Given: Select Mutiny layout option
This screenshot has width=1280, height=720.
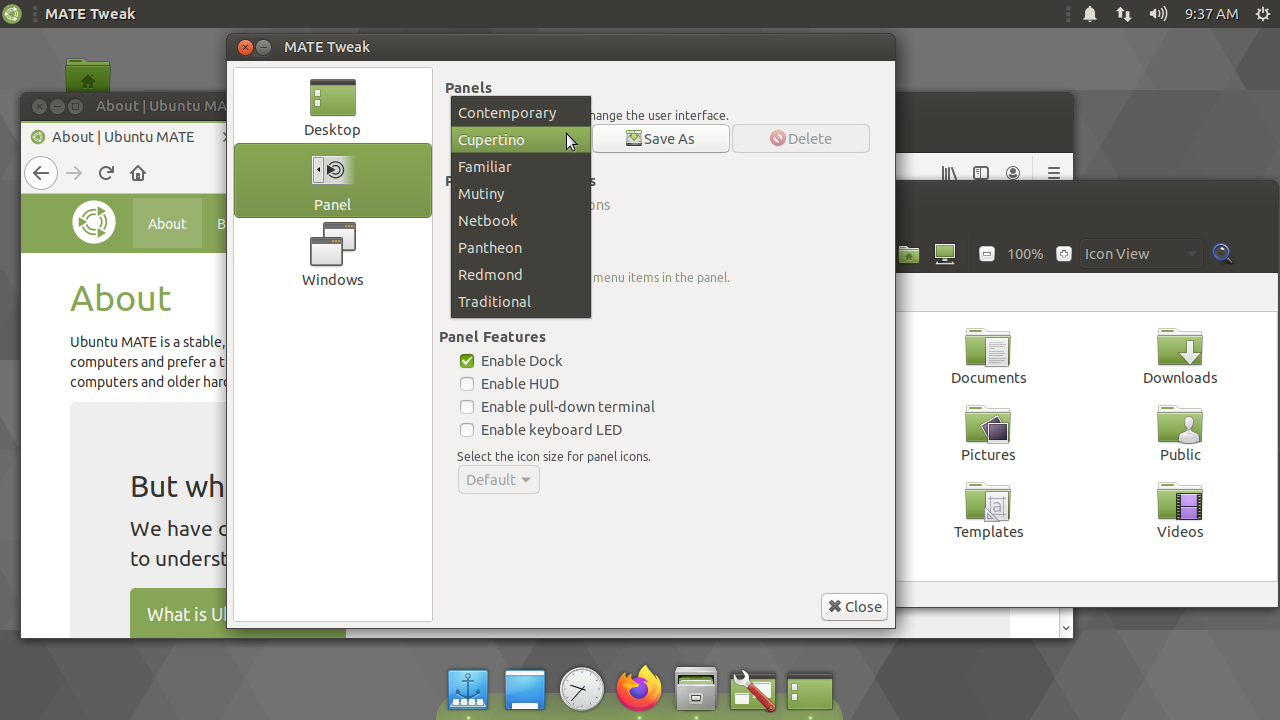Looking at the screenshot, I should click(521, 194).
